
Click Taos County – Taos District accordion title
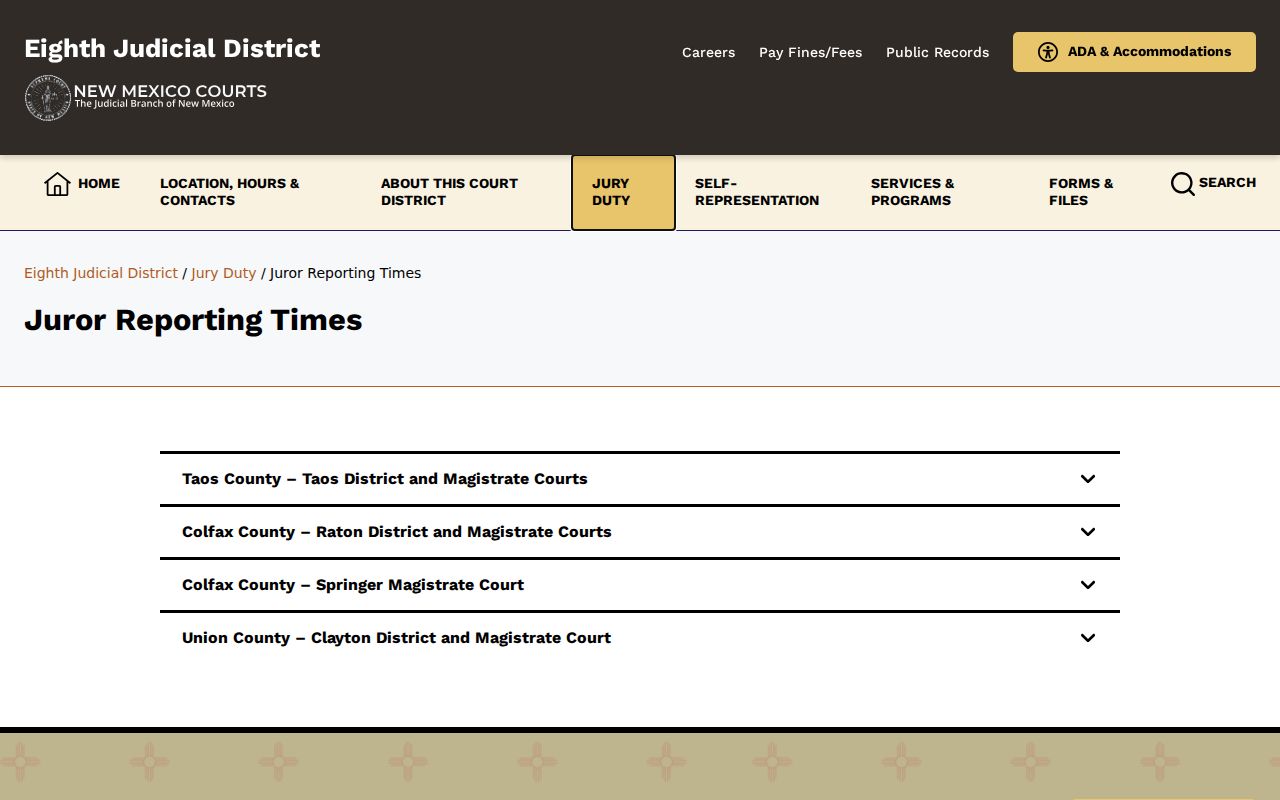click(385, 479)
